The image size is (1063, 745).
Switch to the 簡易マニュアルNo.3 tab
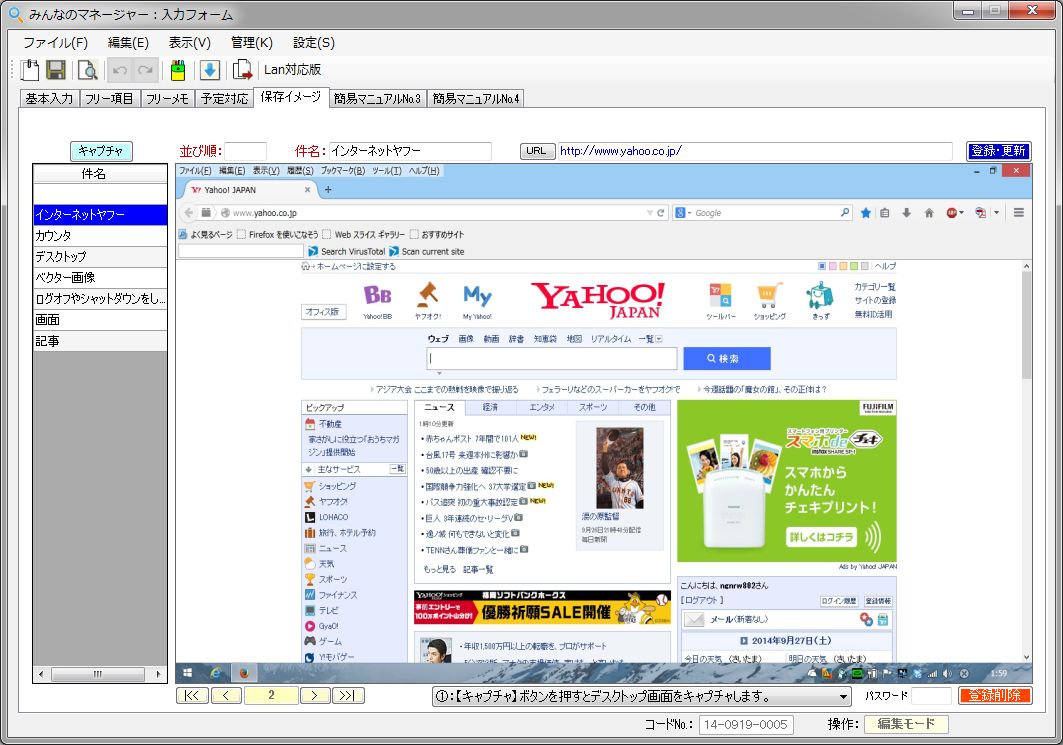tap(378, 98)
